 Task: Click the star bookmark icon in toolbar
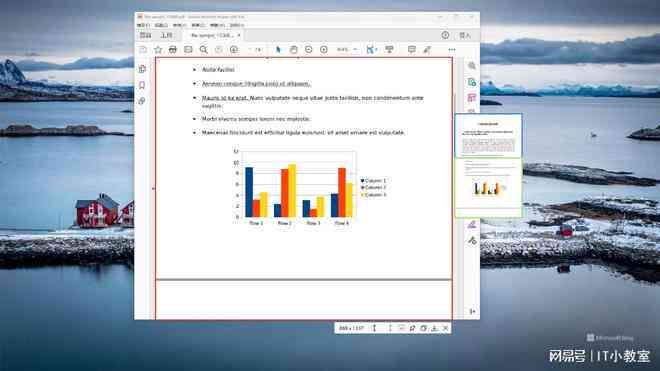158,50
